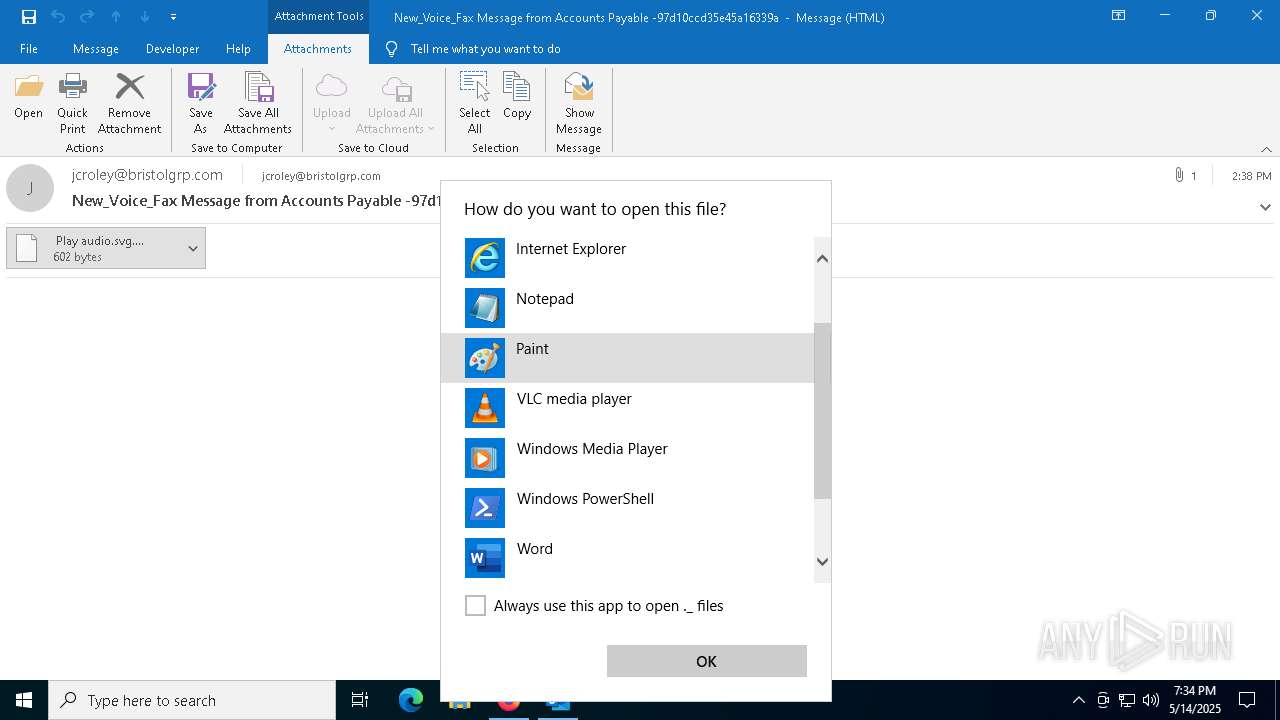Image resolution: width=1280 pixels, height=720 pixels.
Task: Click the Next Item down arrow
Action: (x=145, y=17)
